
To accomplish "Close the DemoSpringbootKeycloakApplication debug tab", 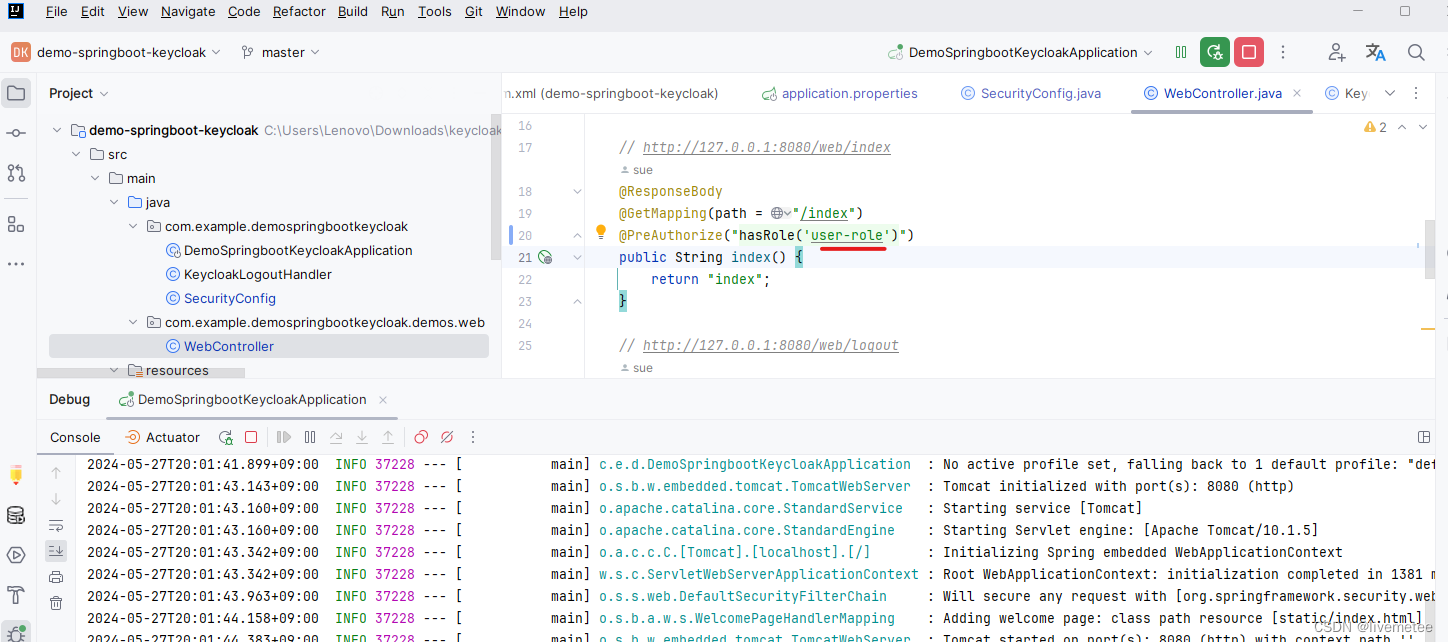I will 382,399.
